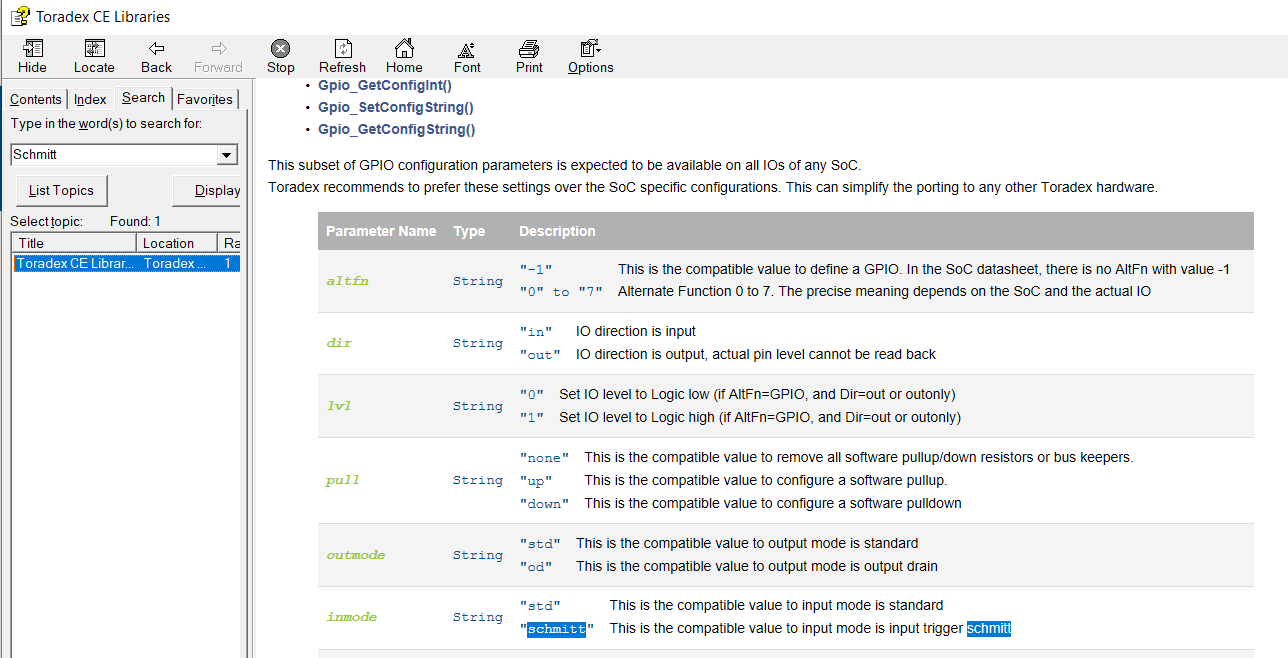The height and width of the screenshot is (658, 1288).
Task: Open the Gpio_GetConfigInt() link
Action: pos(385,85)
